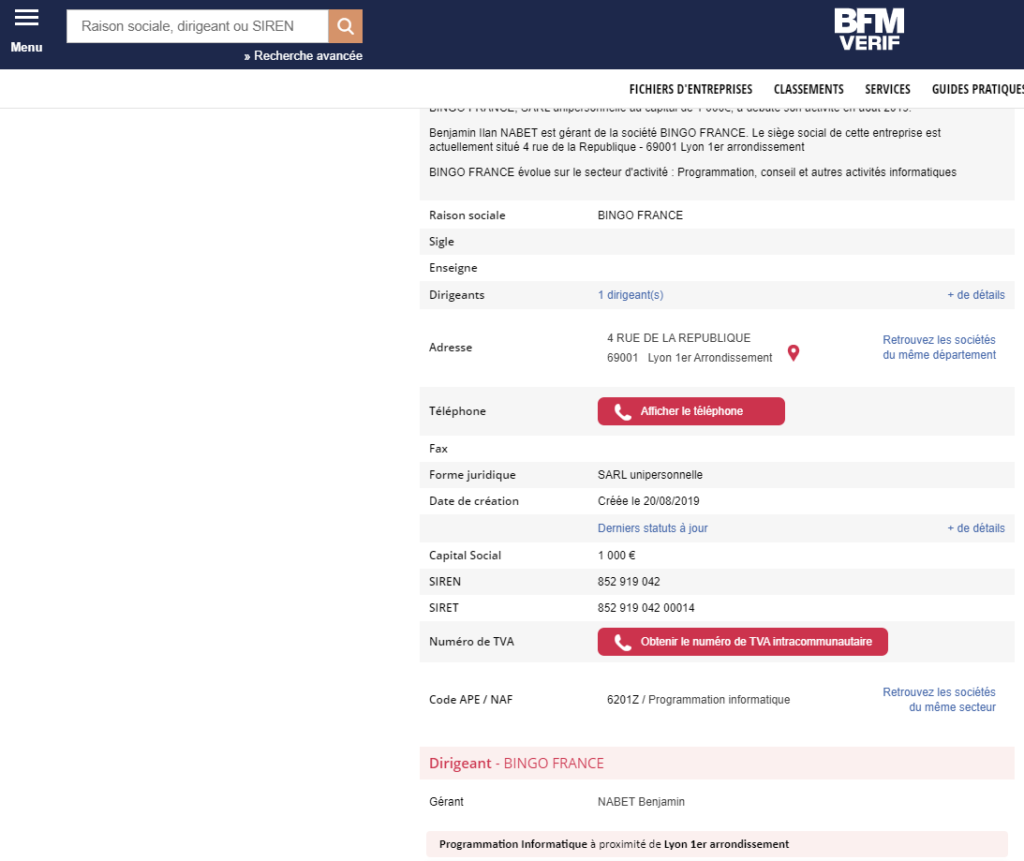Screen dimensions: 1024x861
Task: Click Afficher le téléphone button
Action: [x=691, y=412]
